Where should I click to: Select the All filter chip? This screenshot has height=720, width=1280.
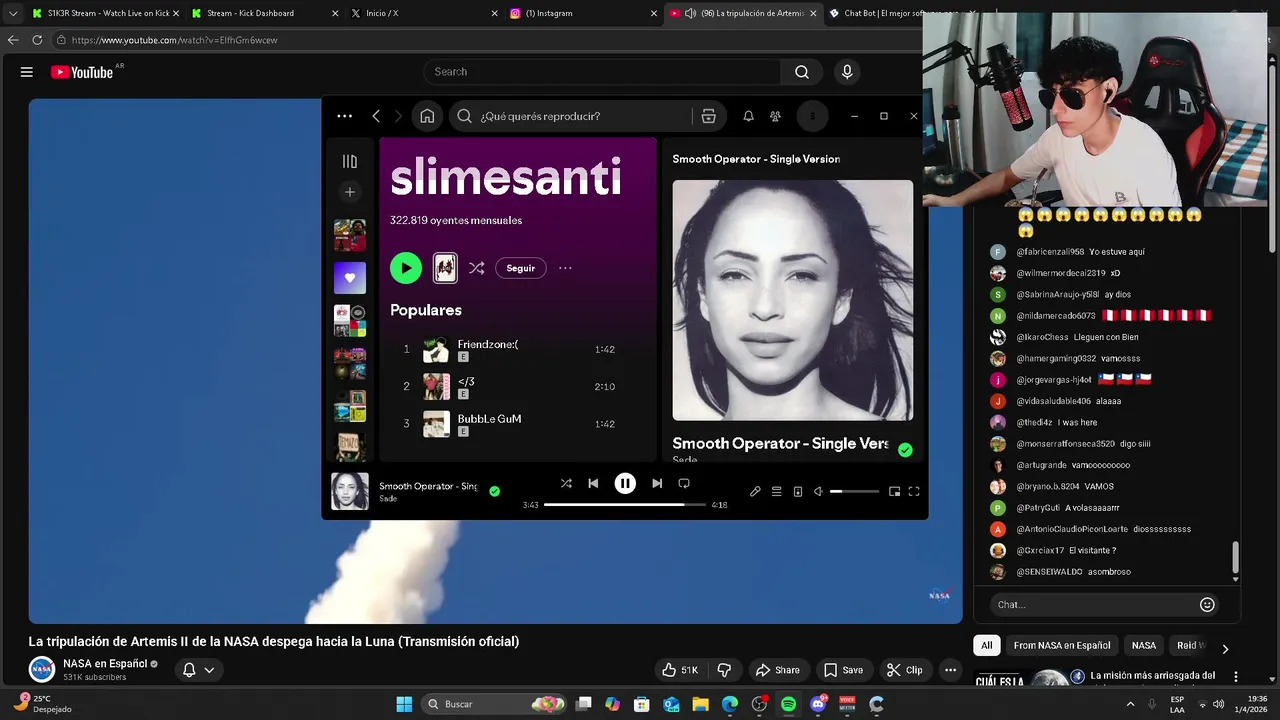tap(987, 645)
